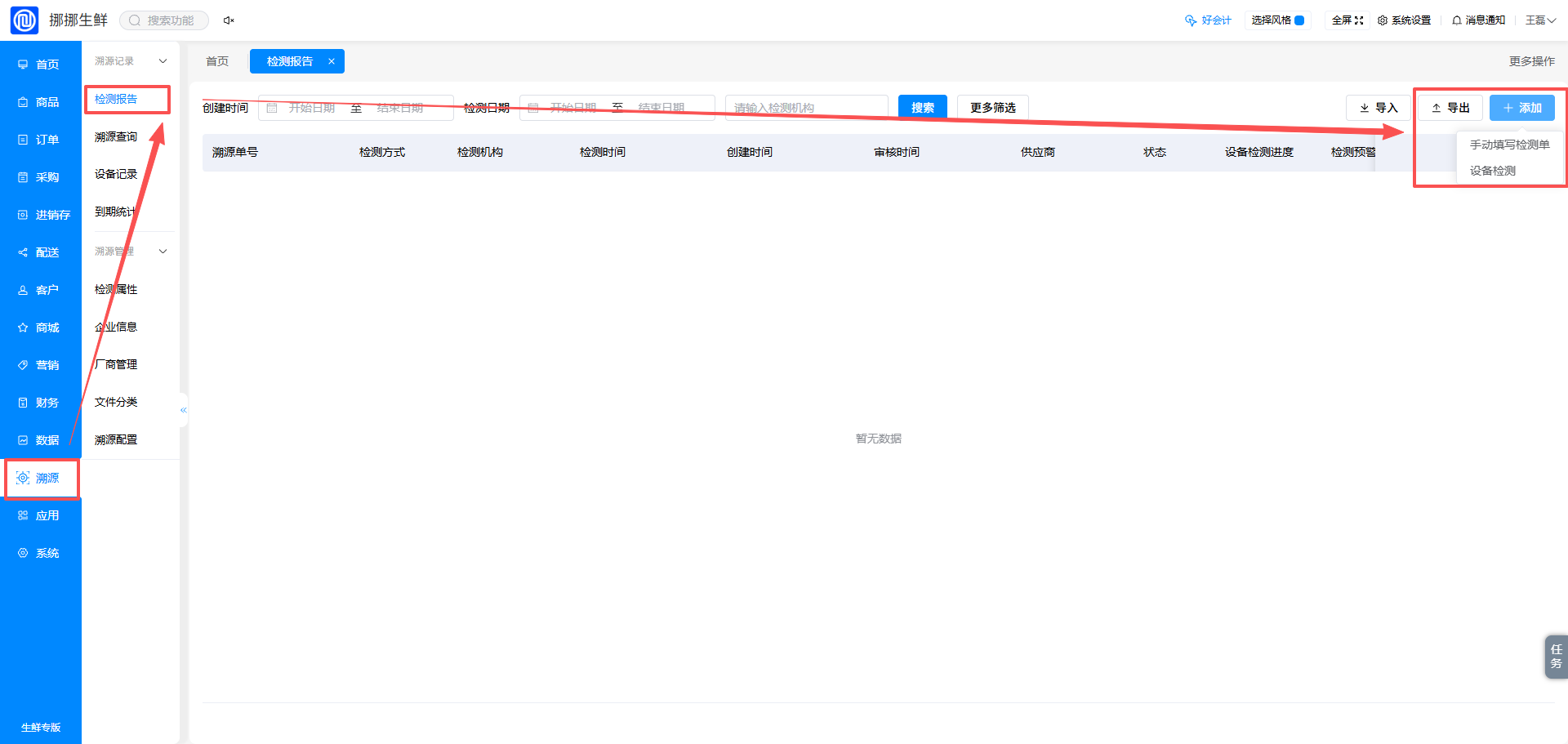Open 消息通知 notifications
This screenshot has height=744, width=1568.
tap(1478, 20)
